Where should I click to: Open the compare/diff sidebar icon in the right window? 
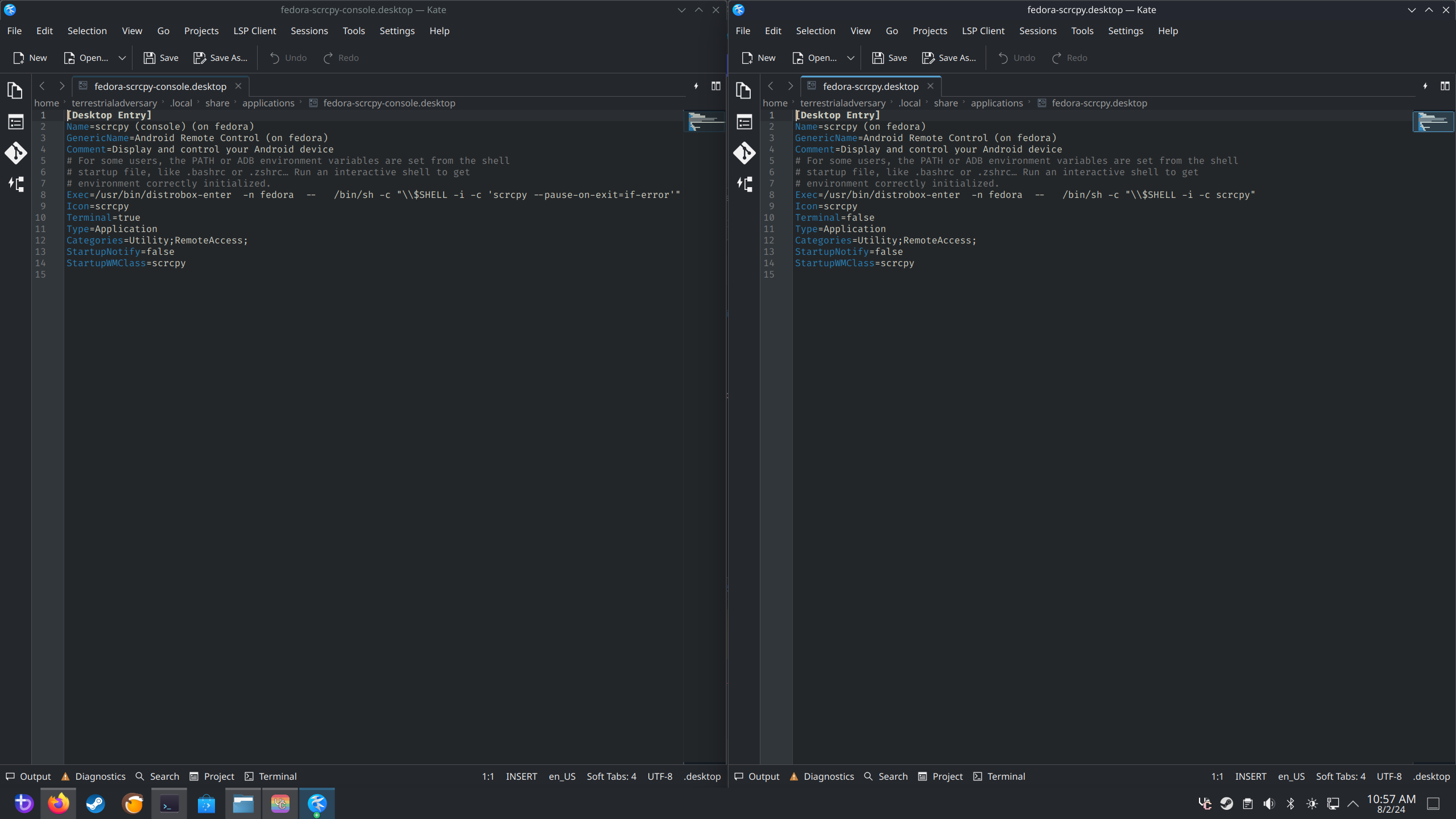(744, 184)
